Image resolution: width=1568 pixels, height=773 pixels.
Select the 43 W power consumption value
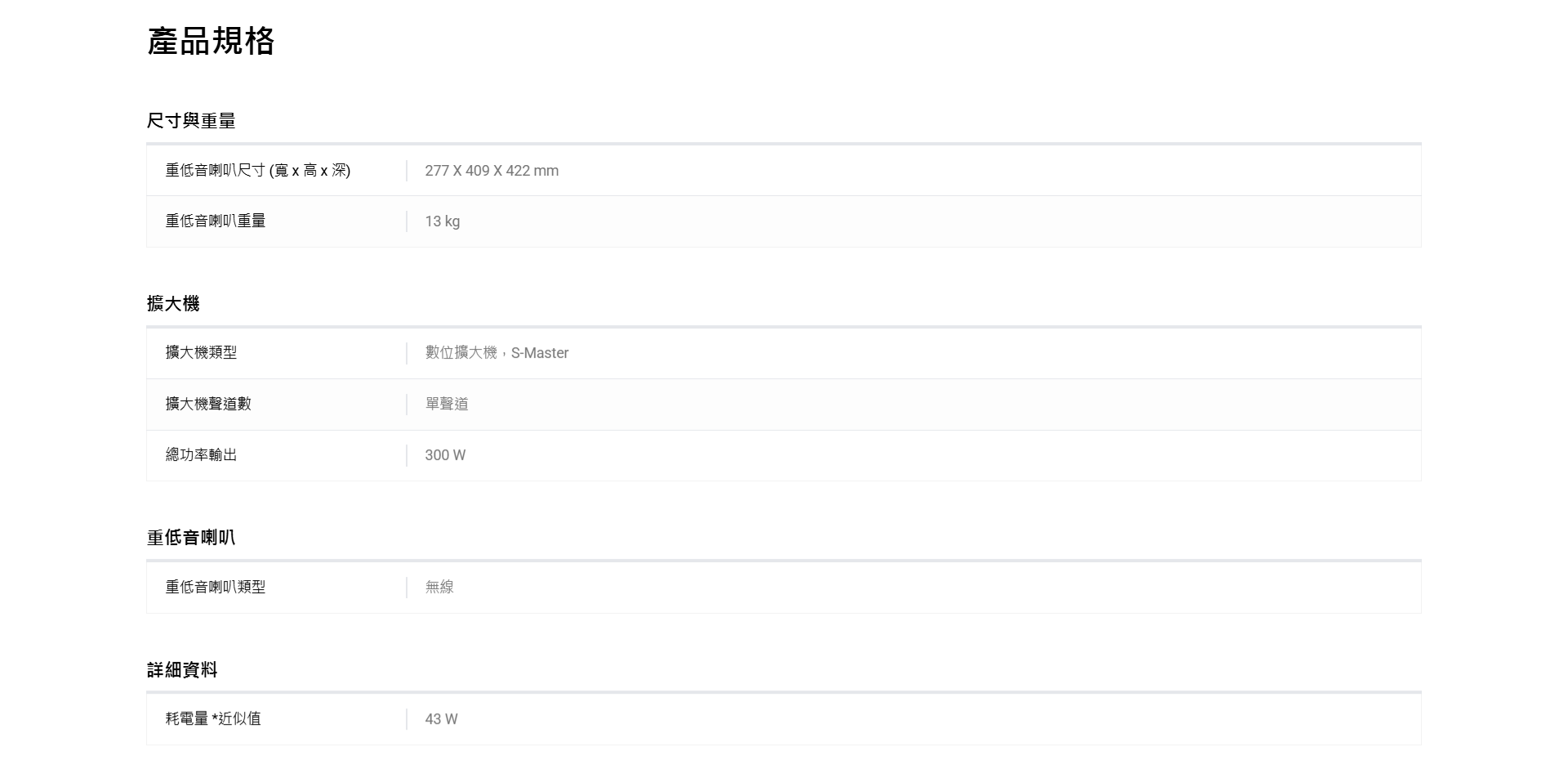441,719
